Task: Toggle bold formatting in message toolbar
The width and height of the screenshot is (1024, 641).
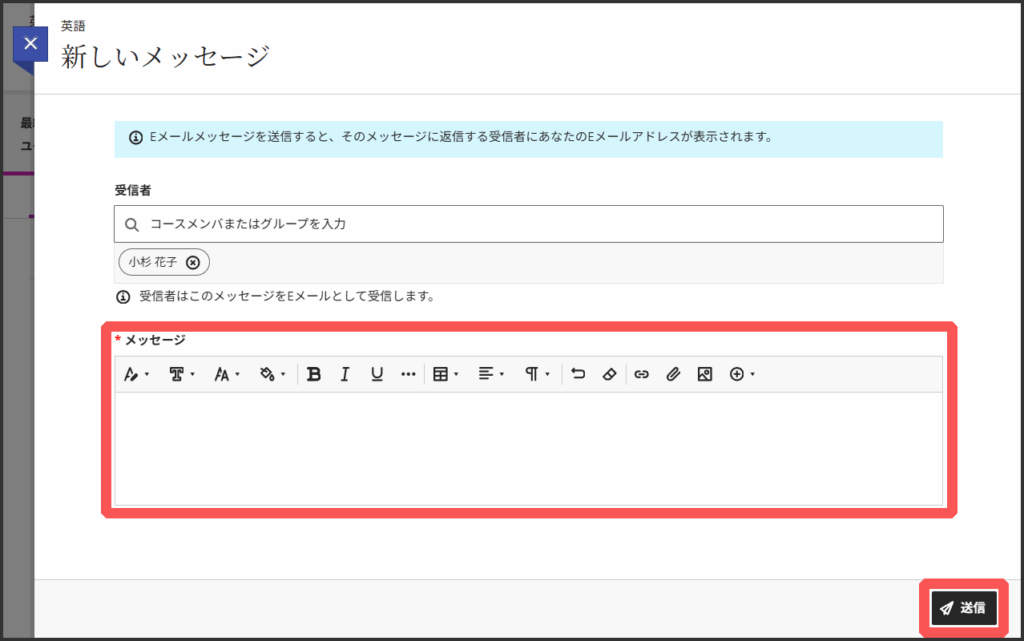Action: (x=314, y=374)
